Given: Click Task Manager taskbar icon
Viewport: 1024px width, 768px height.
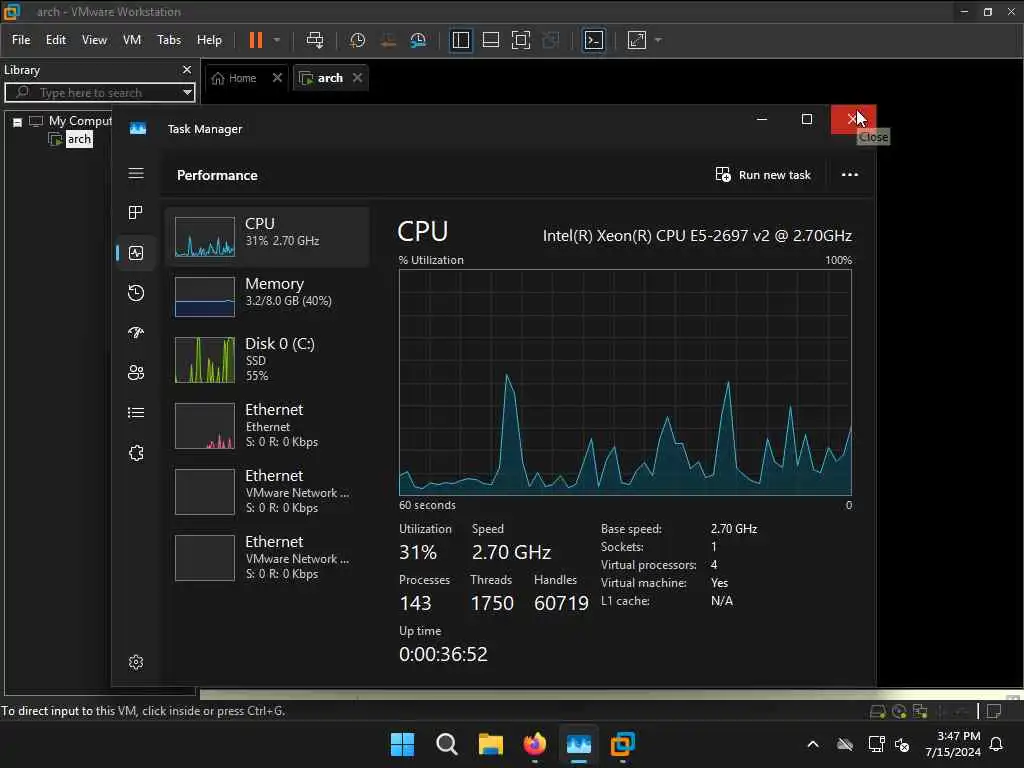Looking at the screenshot, I should click(579, 744).
